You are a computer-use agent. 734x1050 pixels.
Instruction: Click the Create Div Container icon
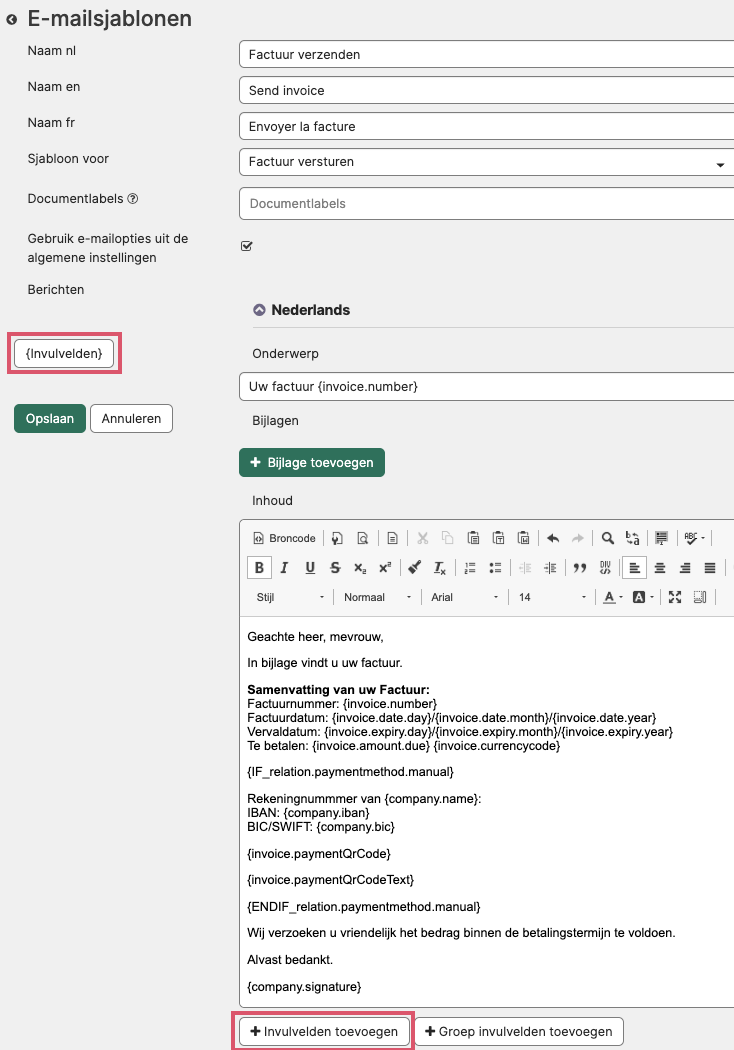click(x=605, y=568)
